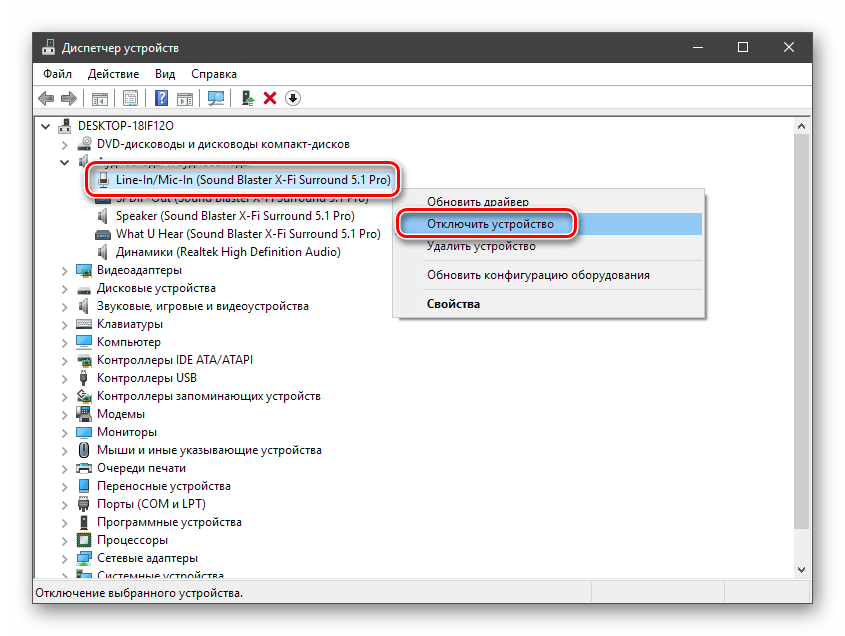Choose Отключить устройство in context menu

[489, 224]
